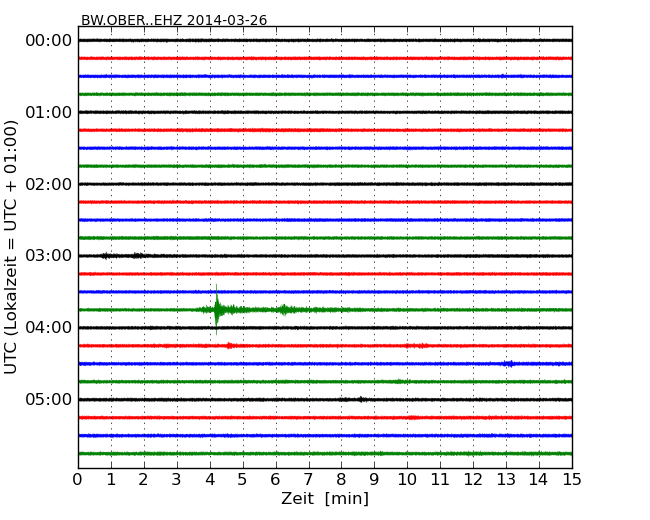Click the Zeit [min] axis label

point(325,498)
